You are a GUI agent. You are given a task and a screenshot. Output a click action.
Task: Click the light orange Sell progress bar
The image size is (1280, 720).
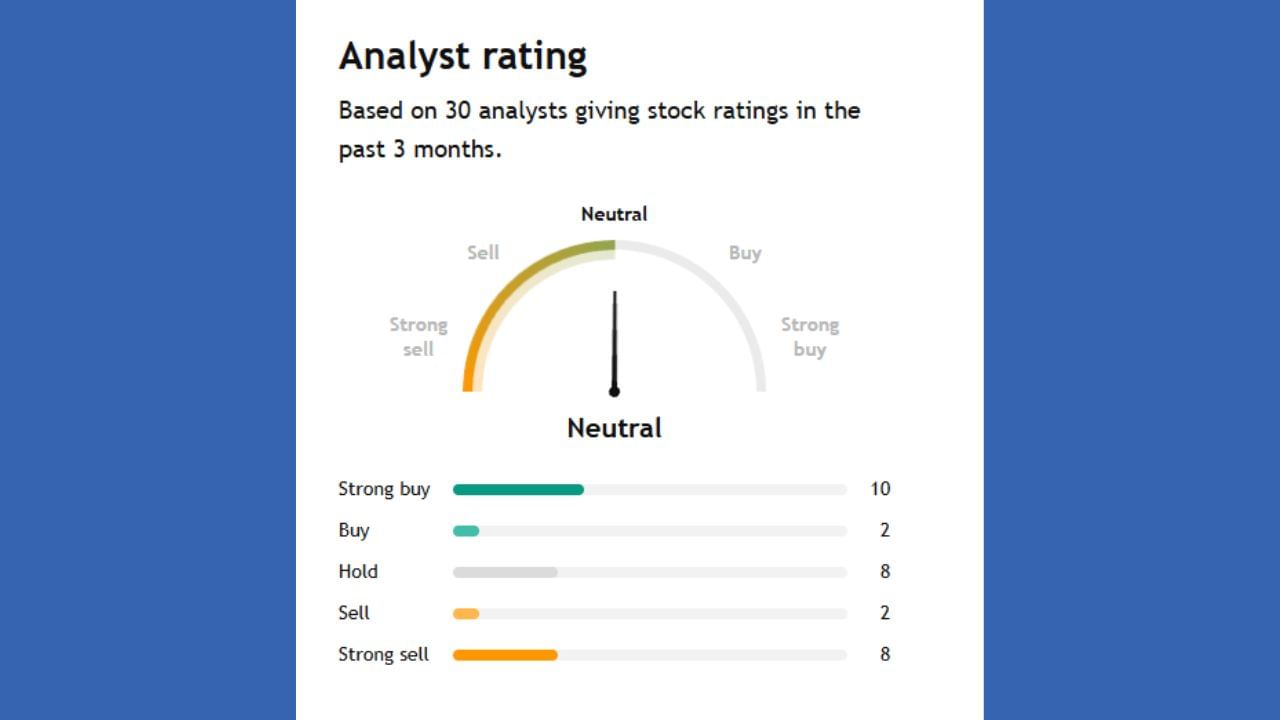[x=466, y=614]
